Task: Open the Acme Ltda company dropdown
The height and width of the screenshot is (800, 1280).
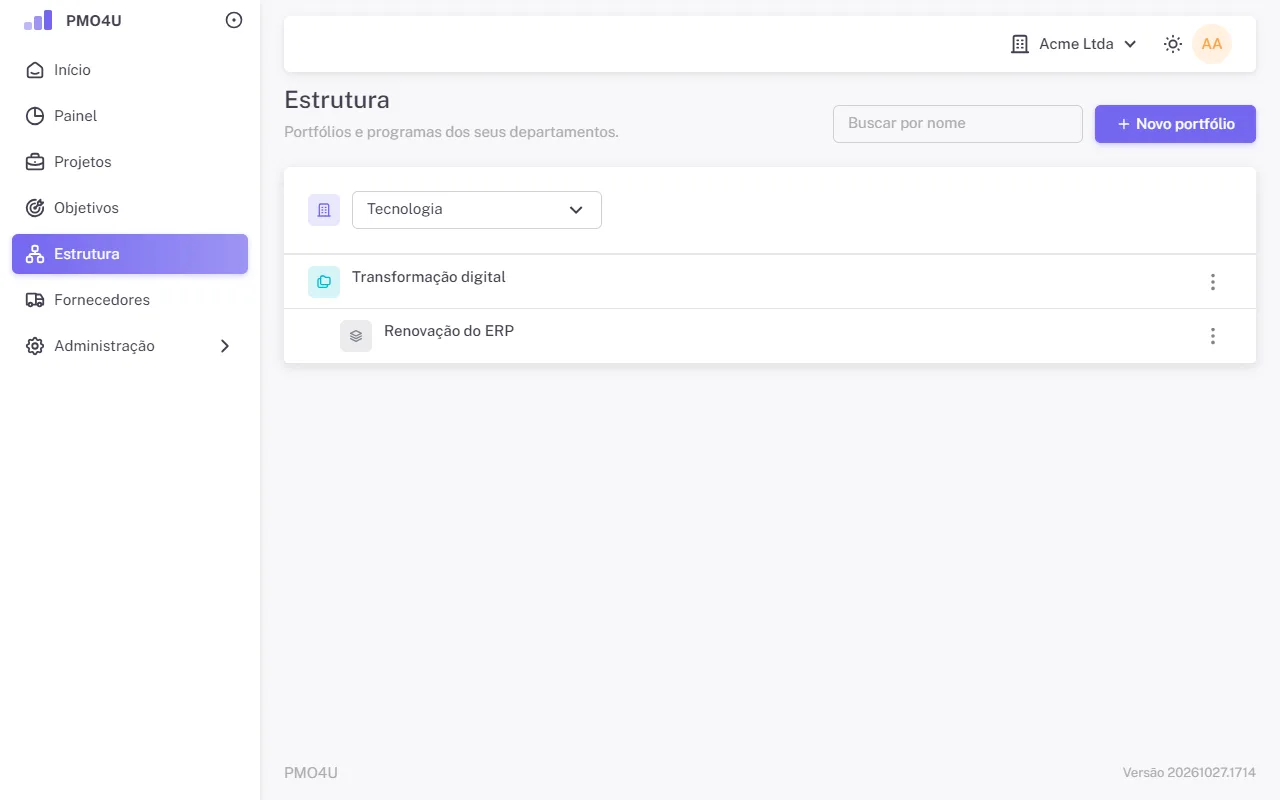Action: pyautogui.click(x=1074, y=44)
